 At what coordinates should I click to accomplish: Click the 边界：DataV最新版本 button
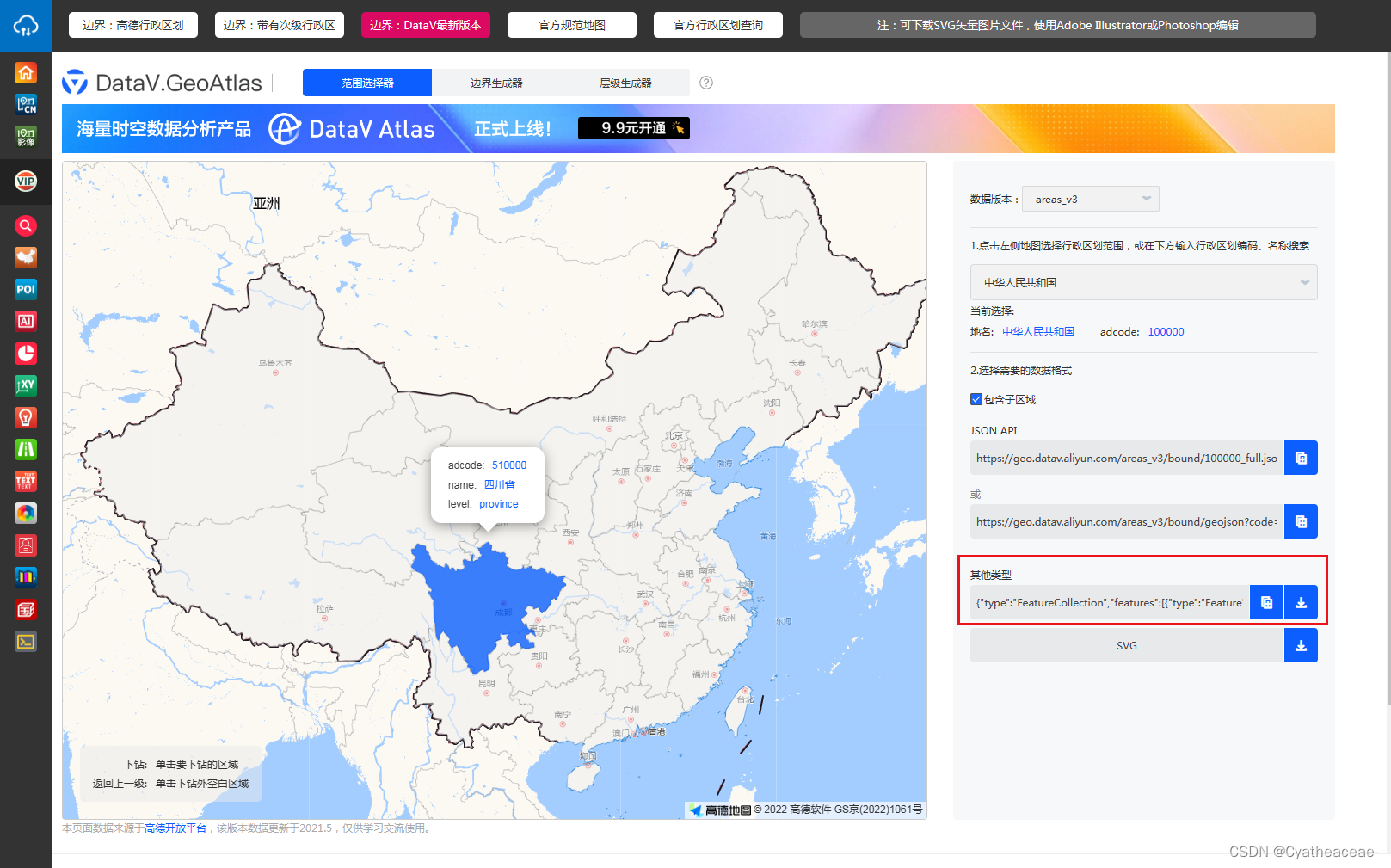(x=426, y=25)
